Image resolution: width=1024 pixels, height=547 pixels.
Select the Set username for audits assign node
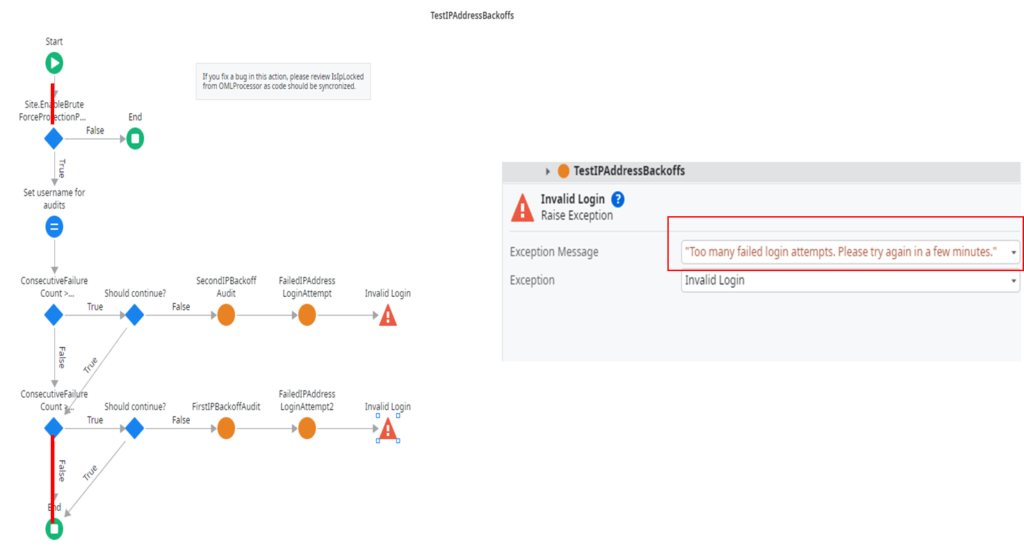point(54,227)
